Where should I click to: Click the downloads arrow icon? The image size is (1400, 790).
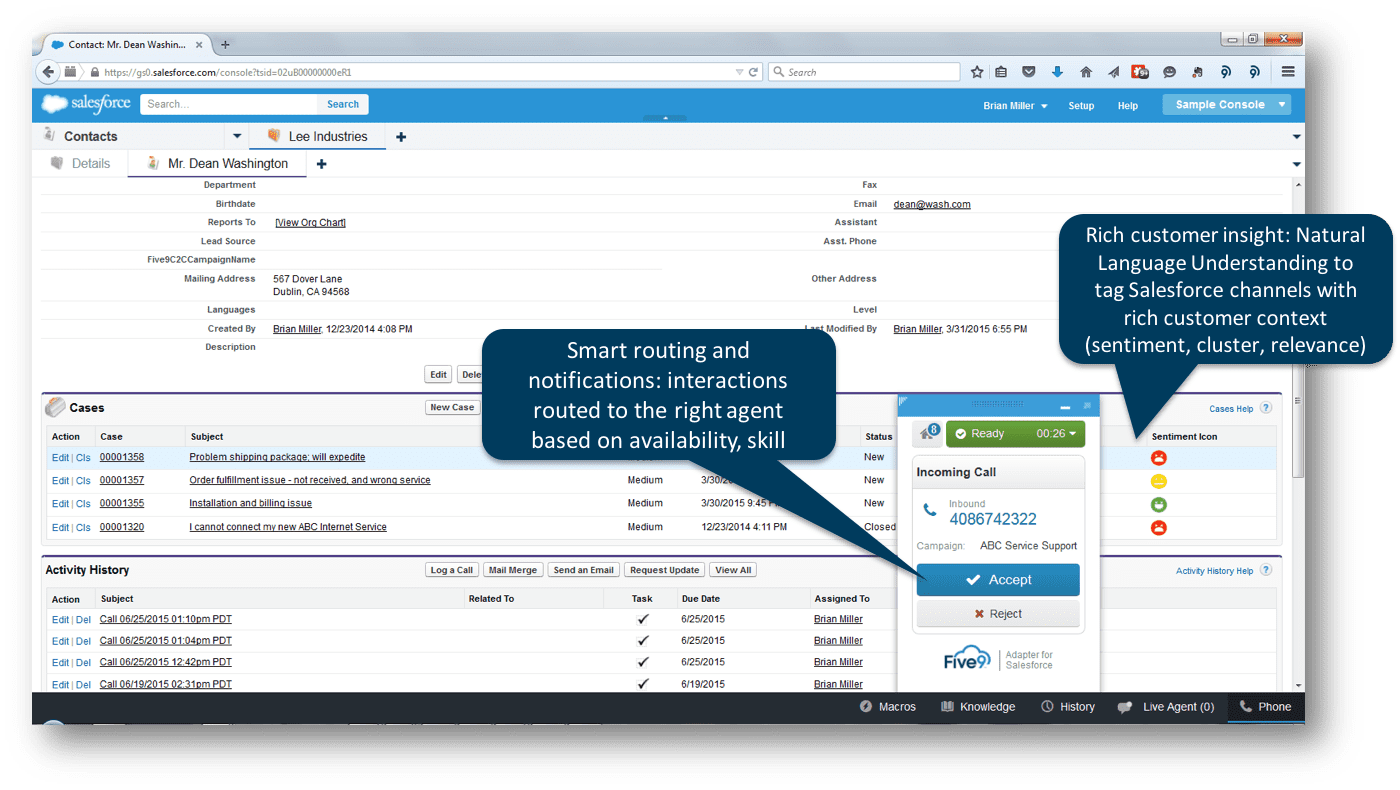click(x=1057, y=72)
